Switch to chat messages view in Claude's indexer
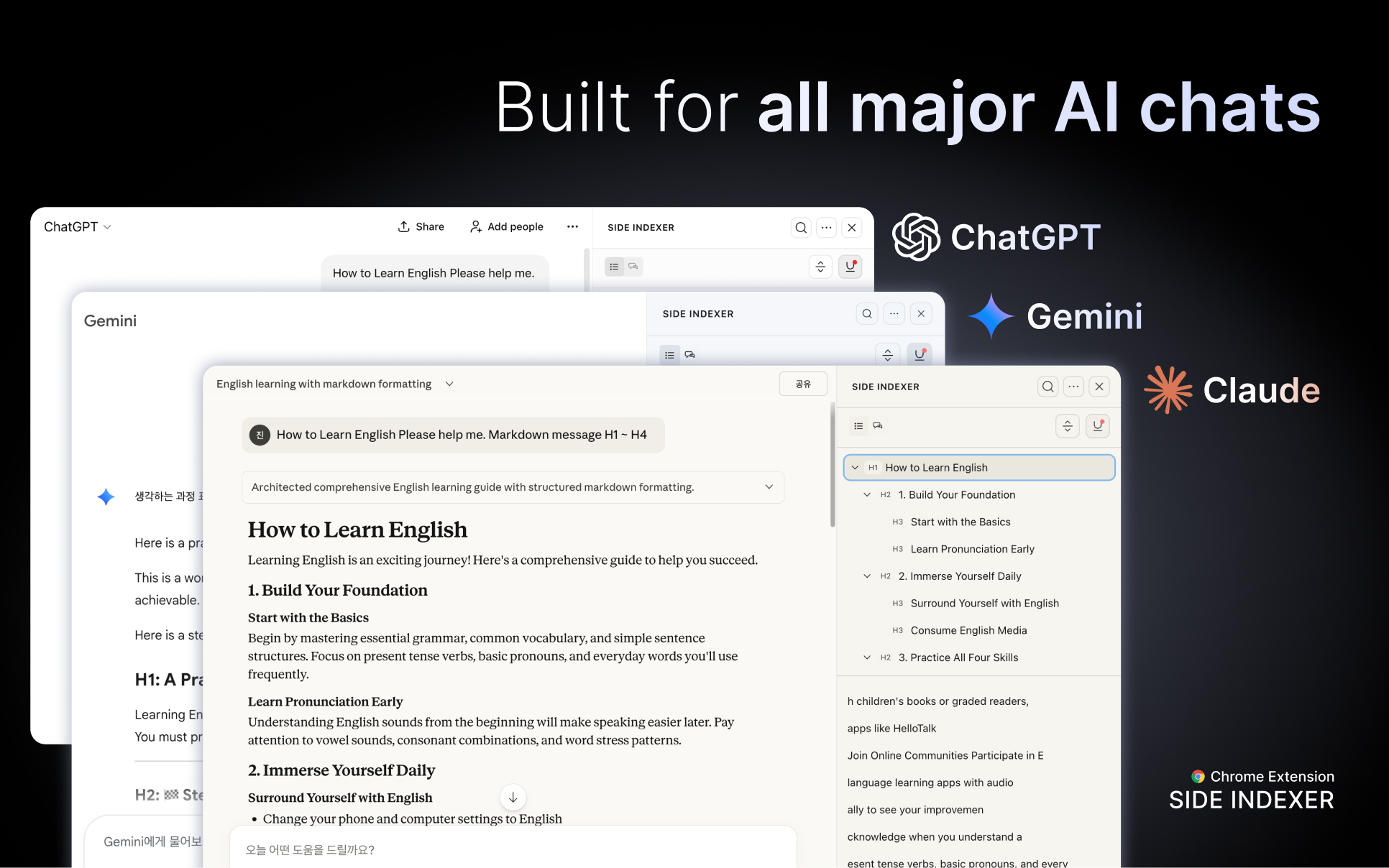 pos(878,426)
